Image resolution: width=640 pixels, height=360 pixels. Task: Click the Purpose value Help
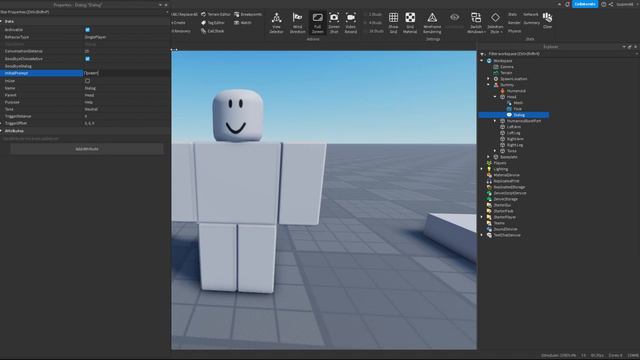pos(89,102)
